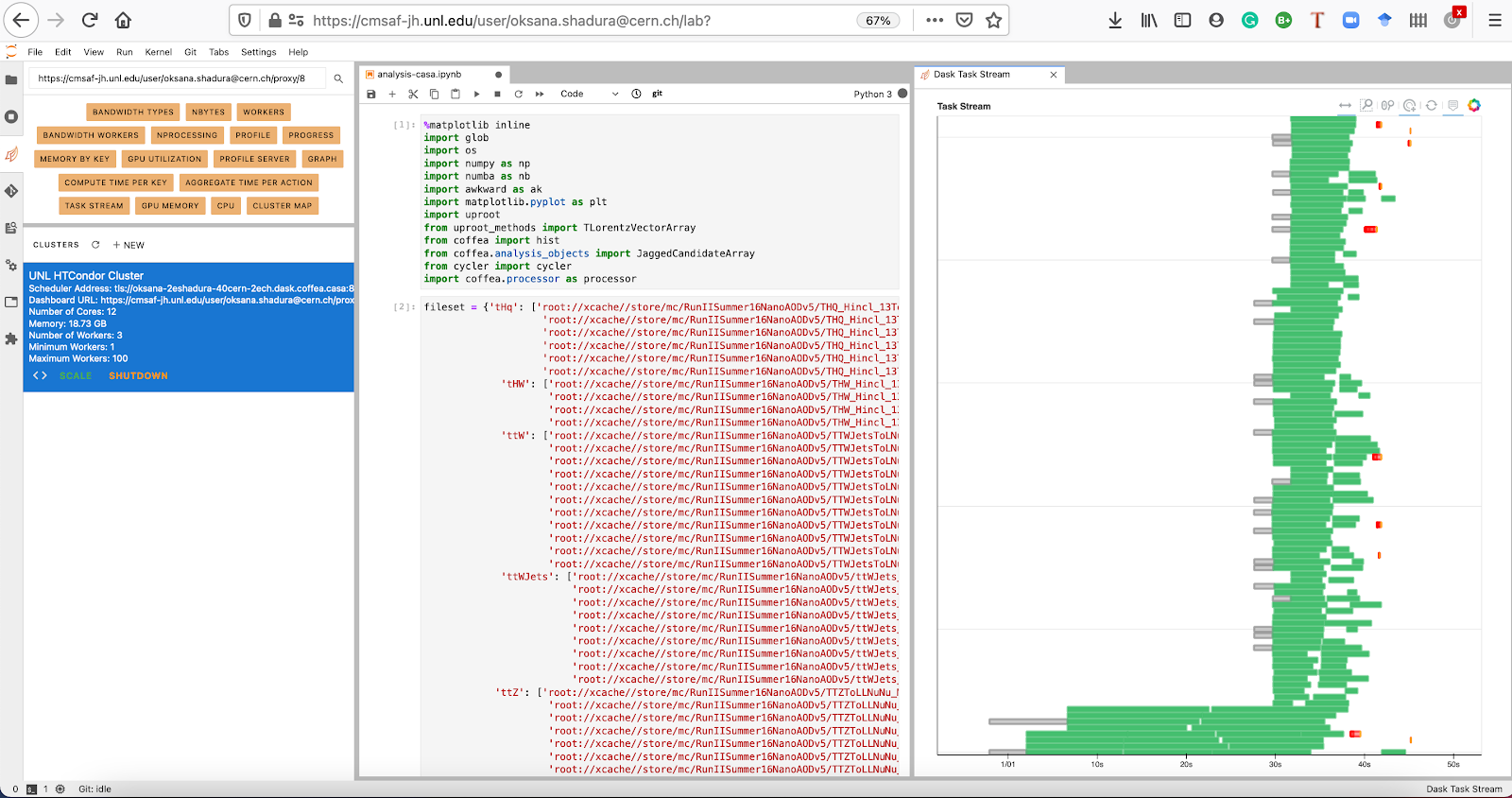
Task: Click the clock icon in notebook toolbar
Action: [x=636, y=94]
